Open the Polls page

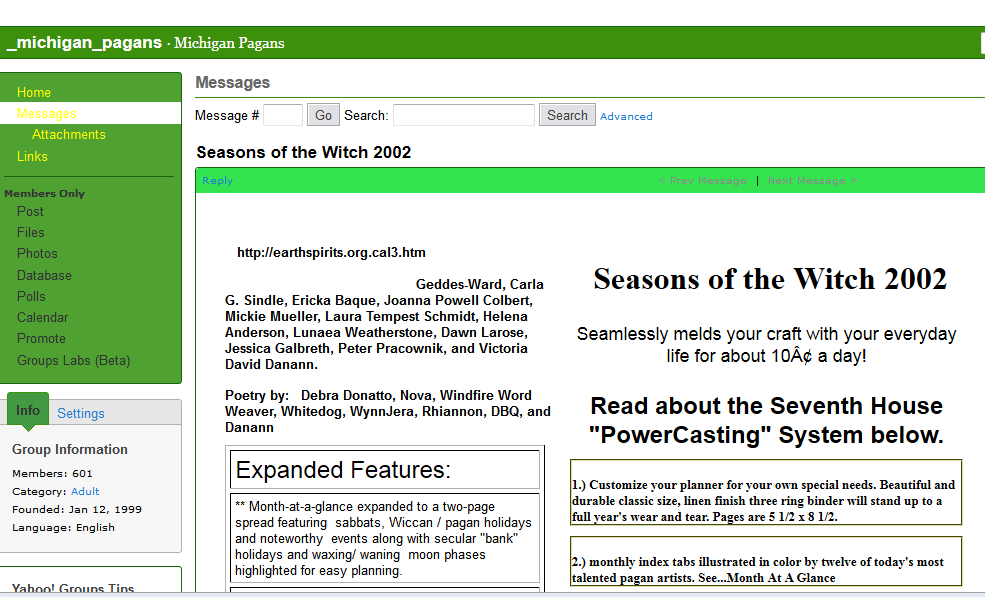31,296
